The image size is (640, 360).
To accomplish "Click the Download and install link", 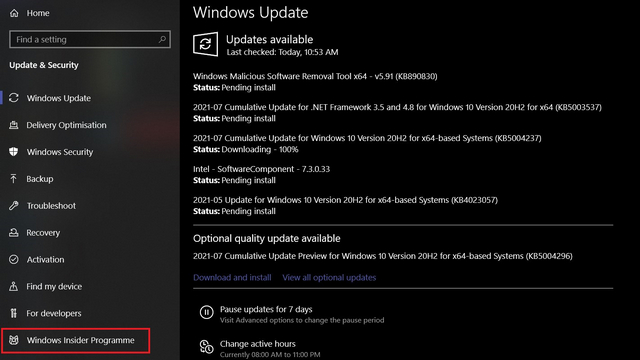I will tap(232, 278).
